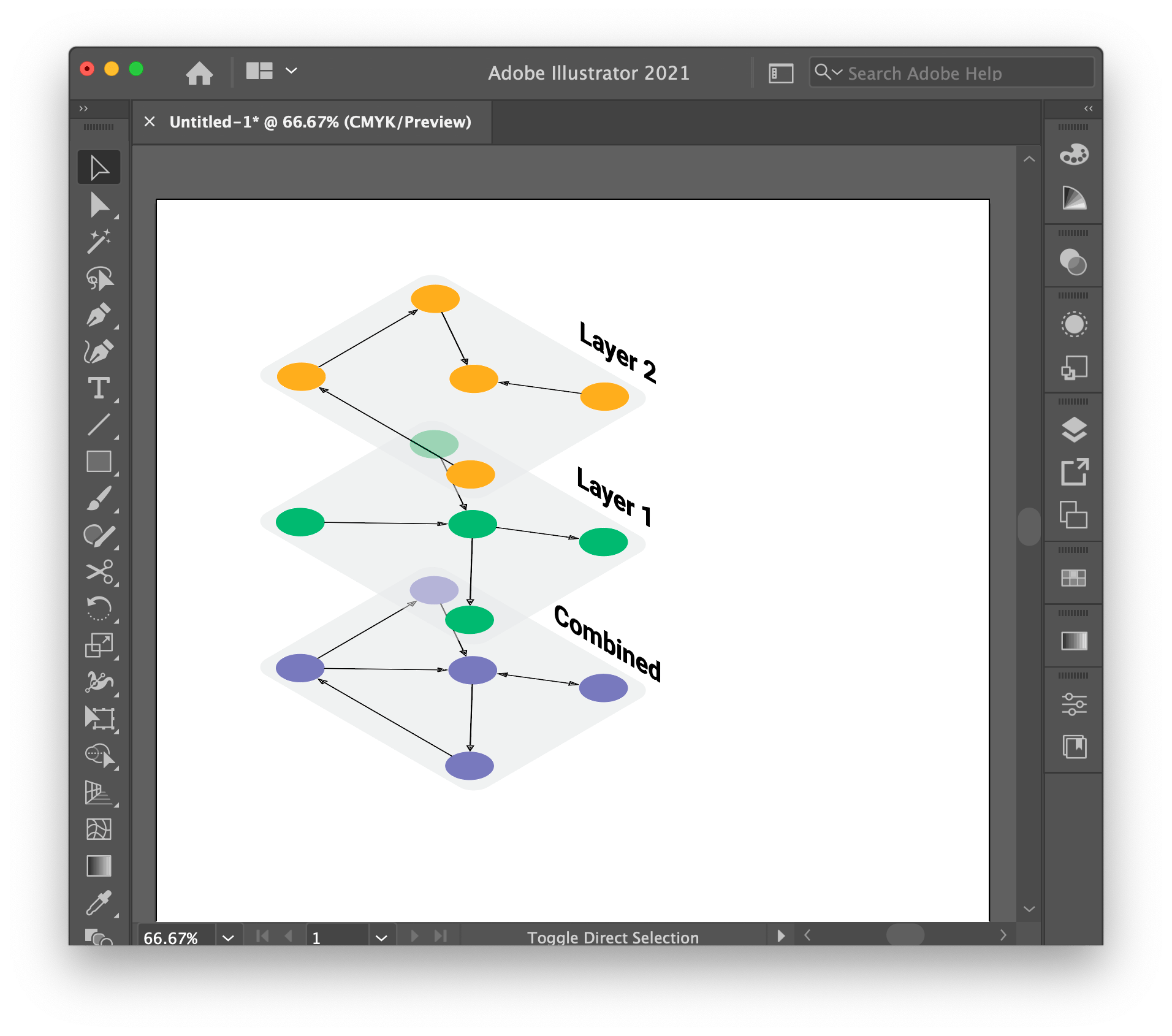Open the Gradient panel icon on right
1172x1036 pixels.
coord(1074,641)
